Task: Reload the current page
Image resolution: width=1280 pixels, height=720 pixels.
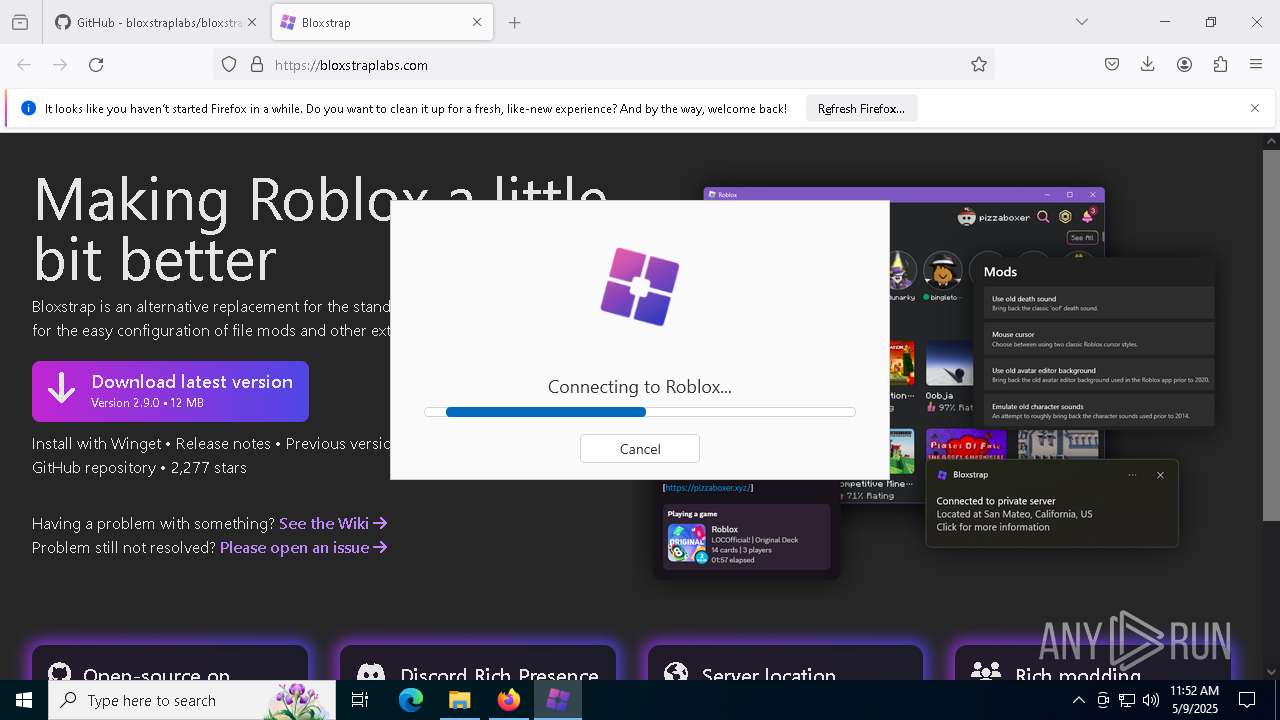Action: 96,65
